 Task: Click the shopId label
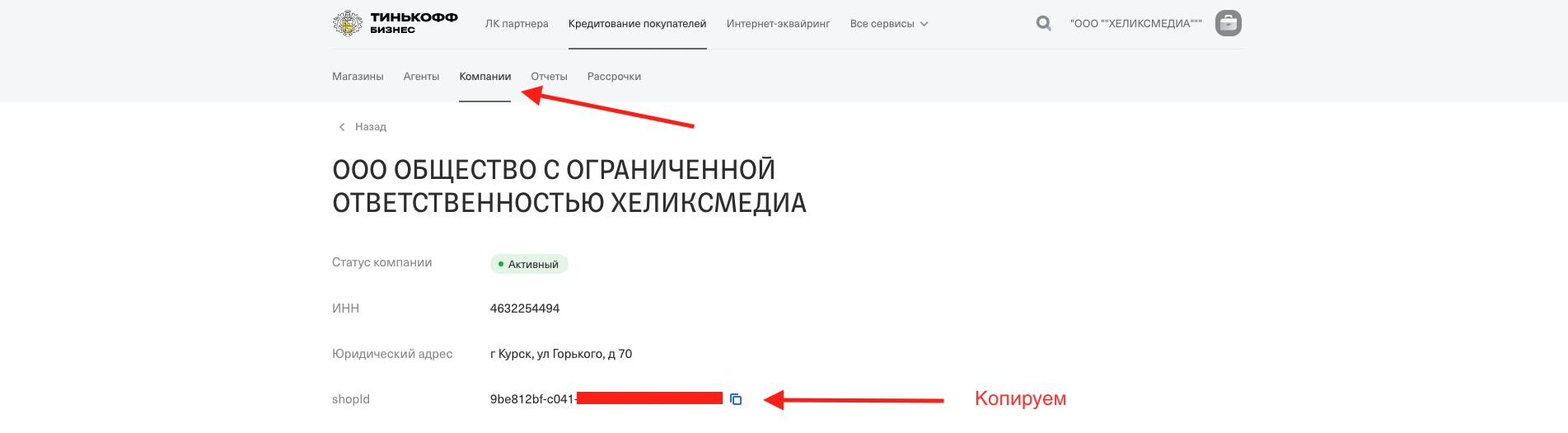(x=351, y=399)
